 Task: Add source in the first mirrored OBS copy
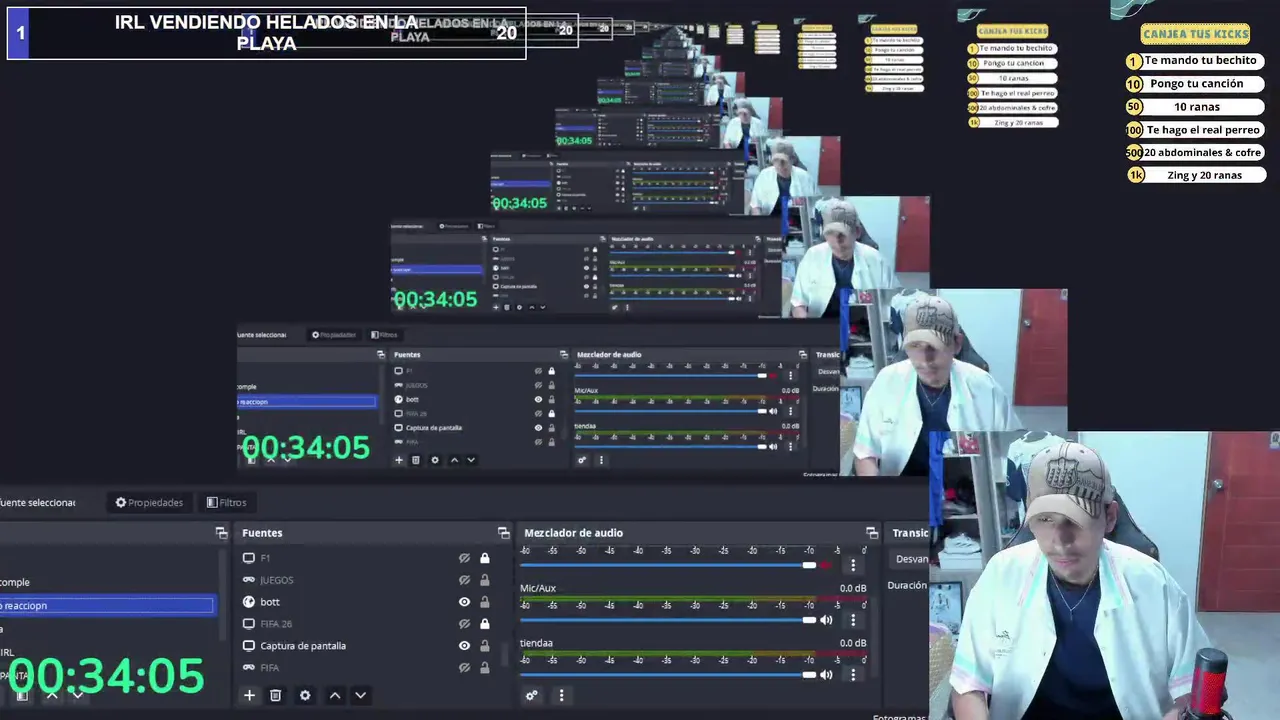pyautogui.click(x=398, y=460)
